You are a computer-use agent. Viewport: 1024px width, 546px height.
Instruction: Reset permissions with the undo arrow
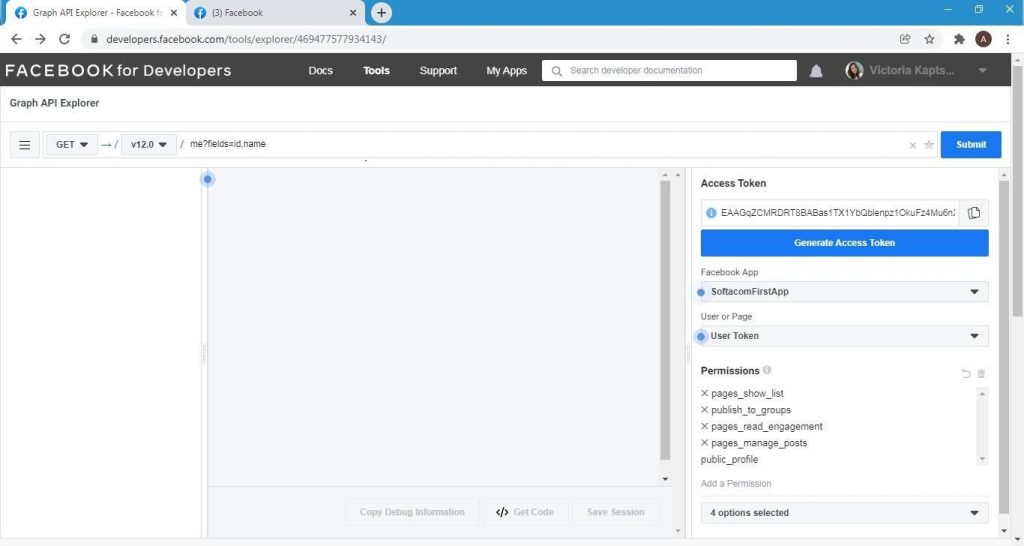(x=966, y=374)
